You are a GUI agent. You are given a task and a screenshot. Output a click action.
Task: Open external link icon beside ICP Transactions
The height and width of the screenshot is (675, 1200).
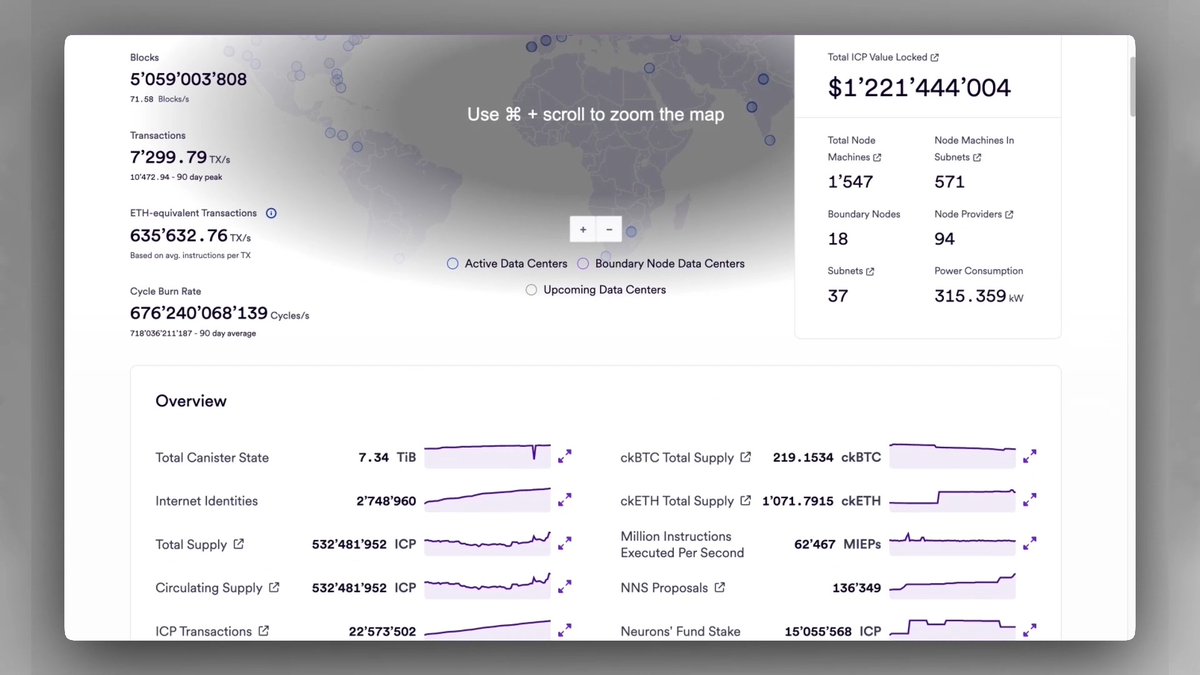pos(263,631)
